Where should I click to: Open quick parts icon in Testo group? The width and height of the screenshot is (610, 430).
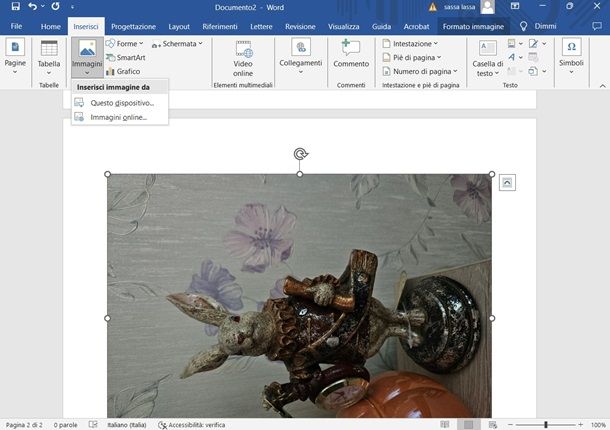pyautogui.click(x=515, y=44)
